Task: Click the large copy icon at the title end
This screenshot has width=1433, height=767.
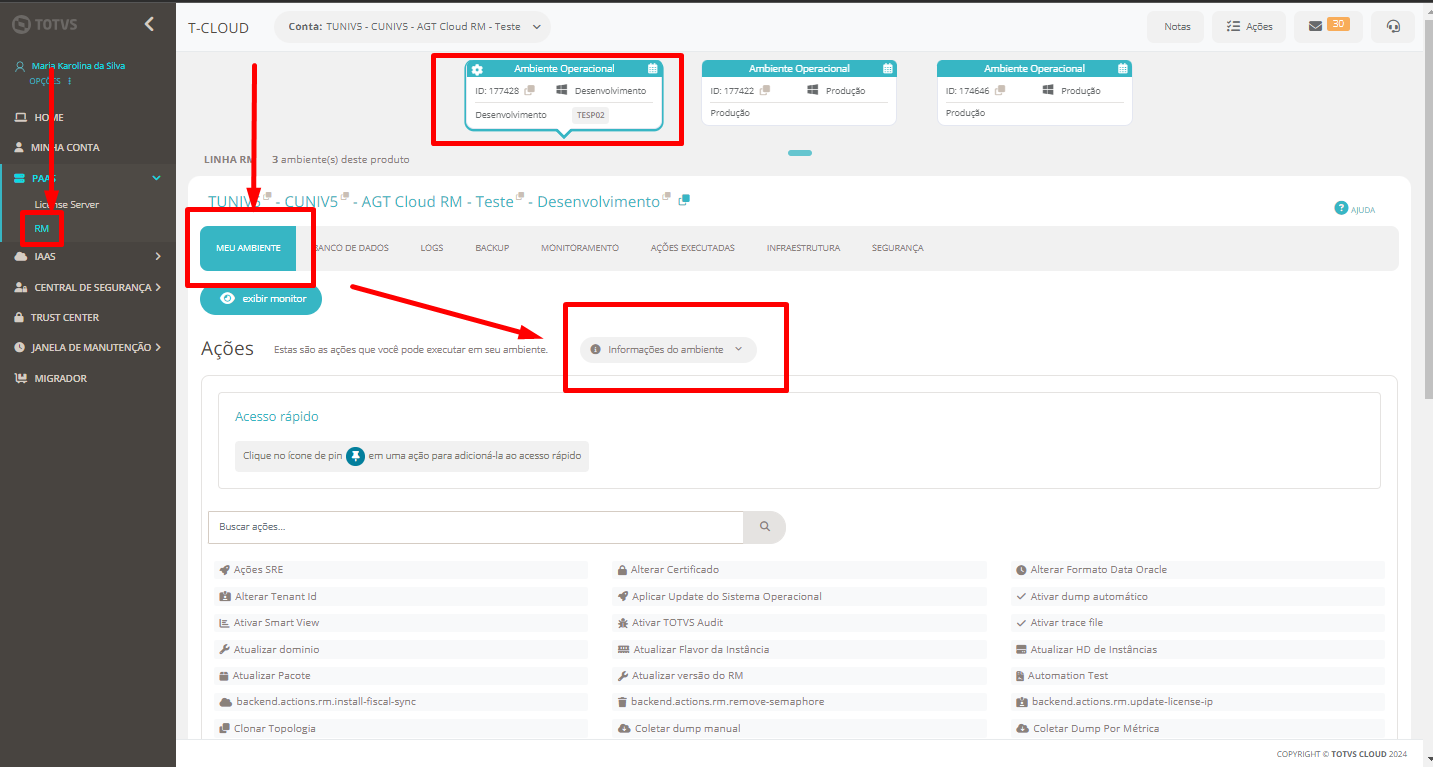Action: [x=684, y=200]
